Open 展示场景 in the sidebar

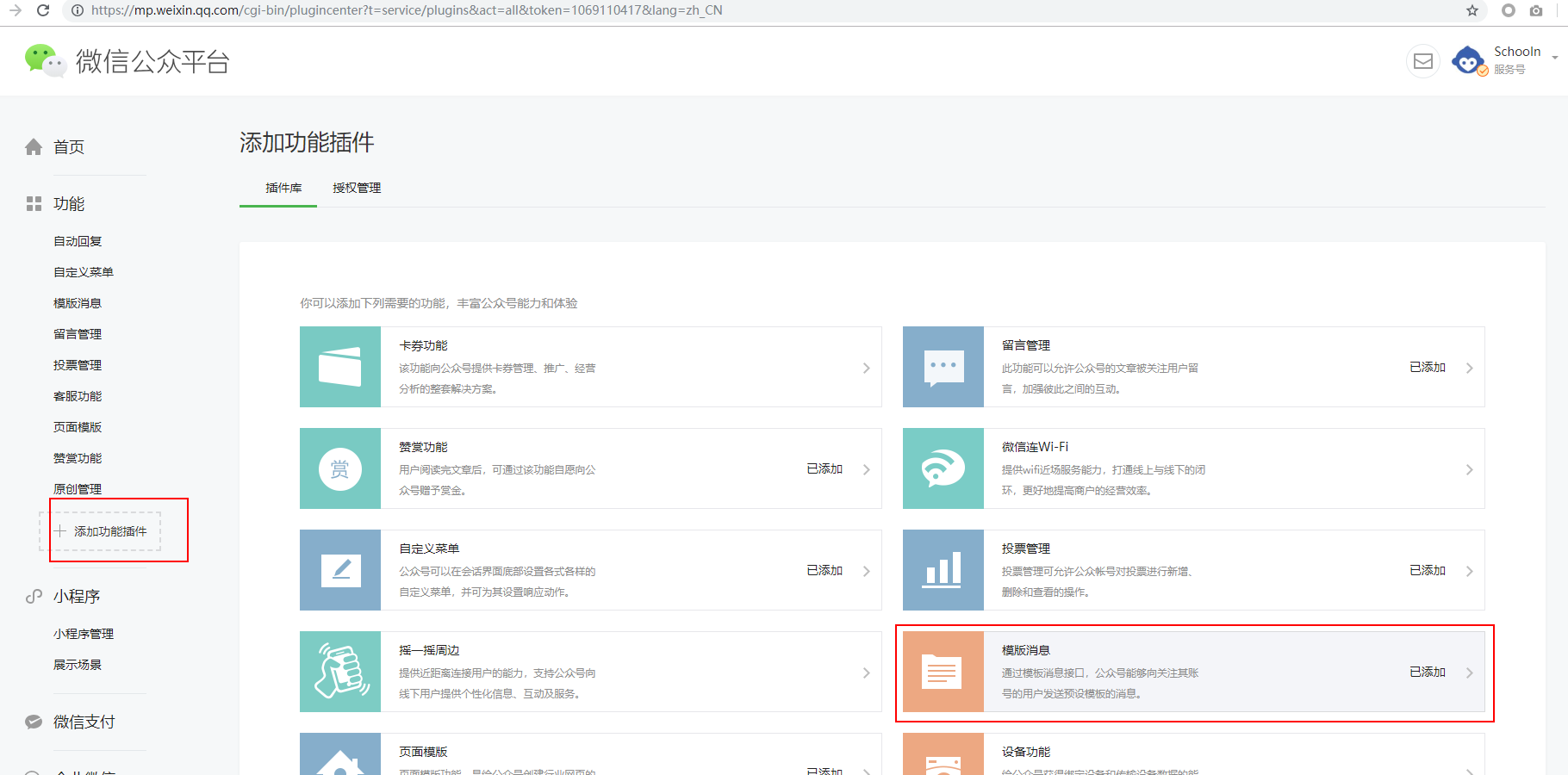[78, 665]
